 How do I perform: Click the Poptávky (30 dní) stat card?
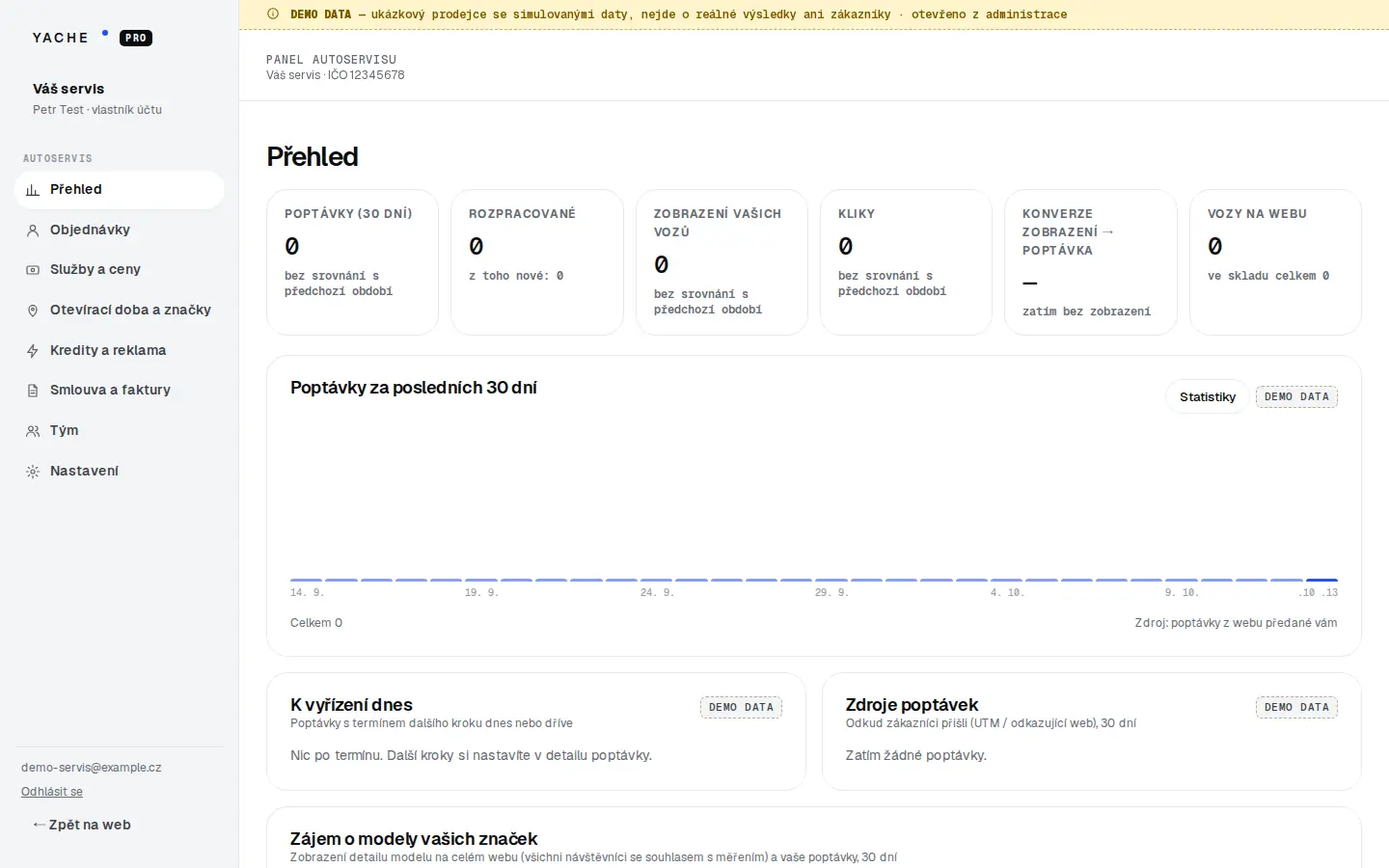pyautogui.click(x=352, y=262)
